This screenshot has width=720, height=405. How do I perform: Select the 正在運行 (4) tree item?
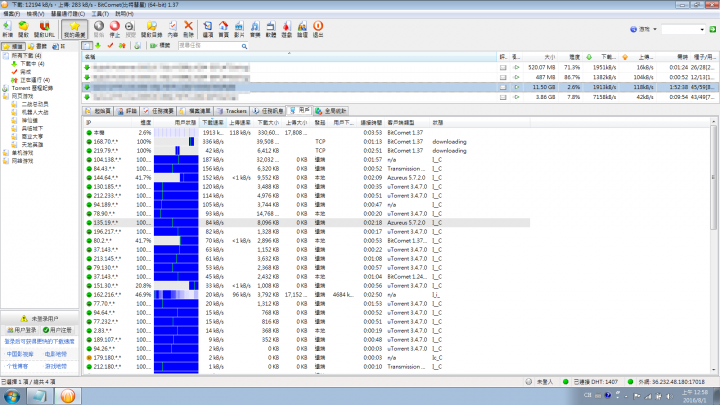coord(34,79)
